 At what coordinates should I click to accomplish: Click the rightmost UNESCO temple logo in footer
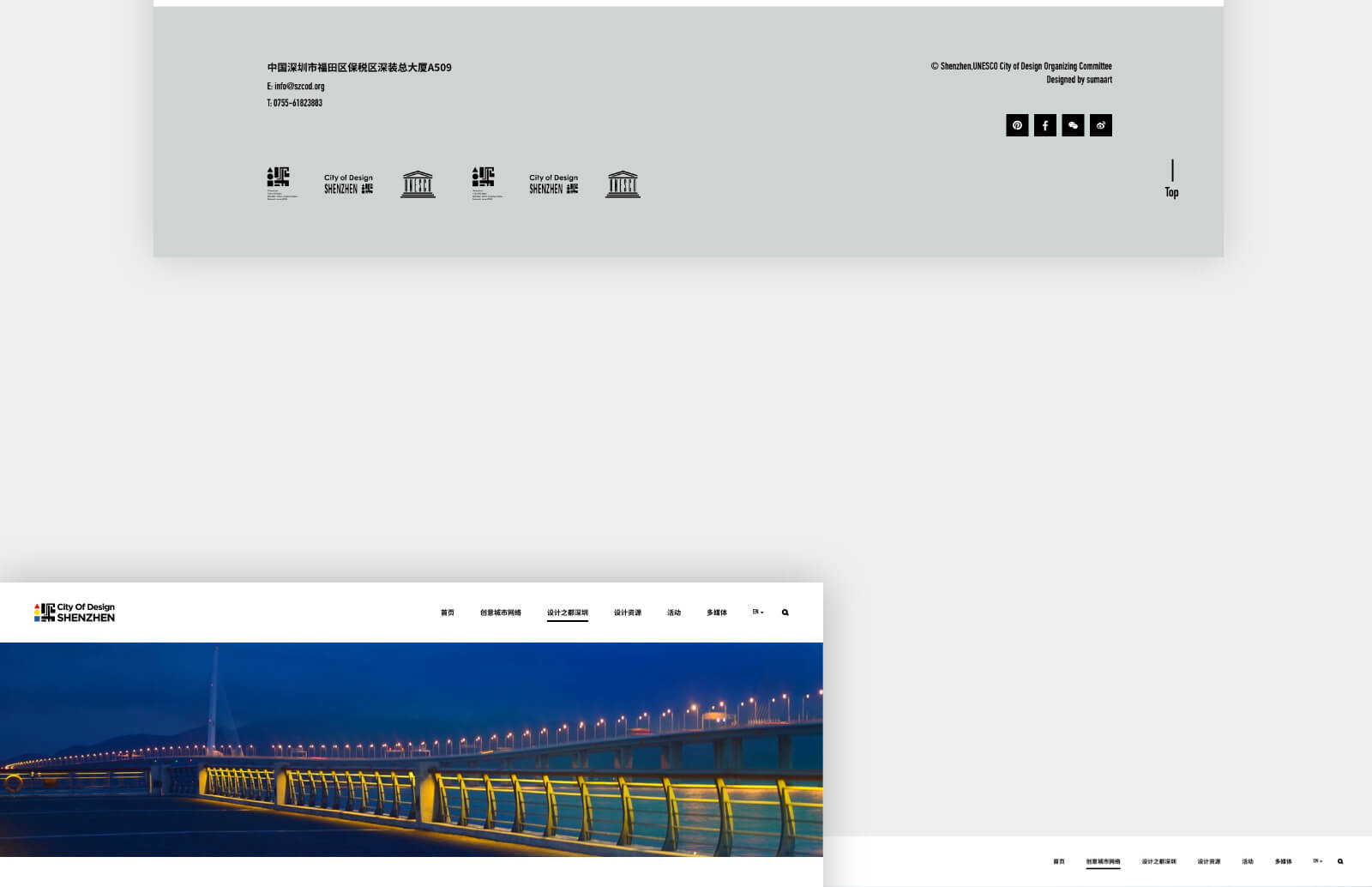coord(623,184)
